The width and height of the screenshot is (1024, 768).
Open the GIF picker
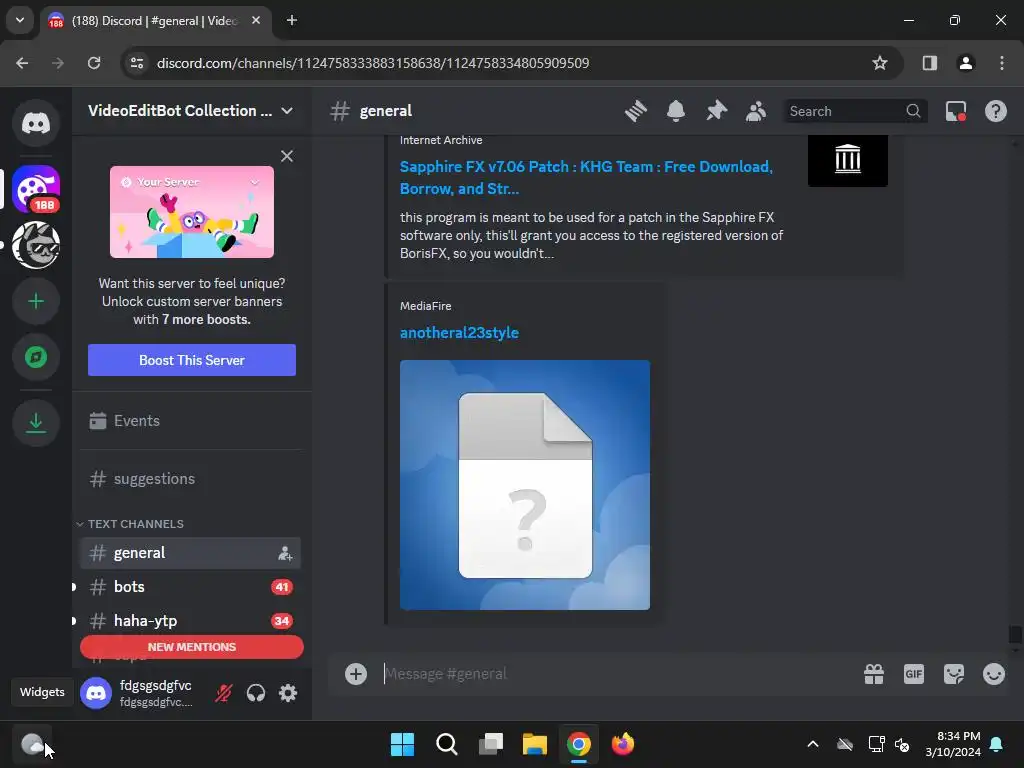pyautogui.click(x=914, y=674)
